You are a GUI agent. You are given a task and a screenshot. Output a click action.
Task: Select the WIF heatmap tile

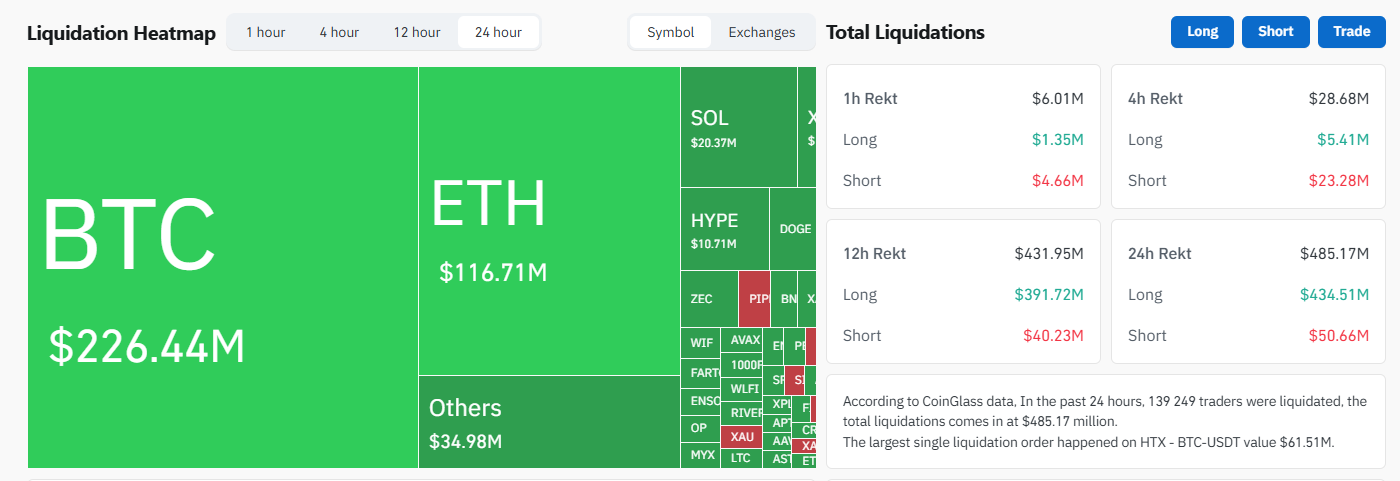click(702, 343)
